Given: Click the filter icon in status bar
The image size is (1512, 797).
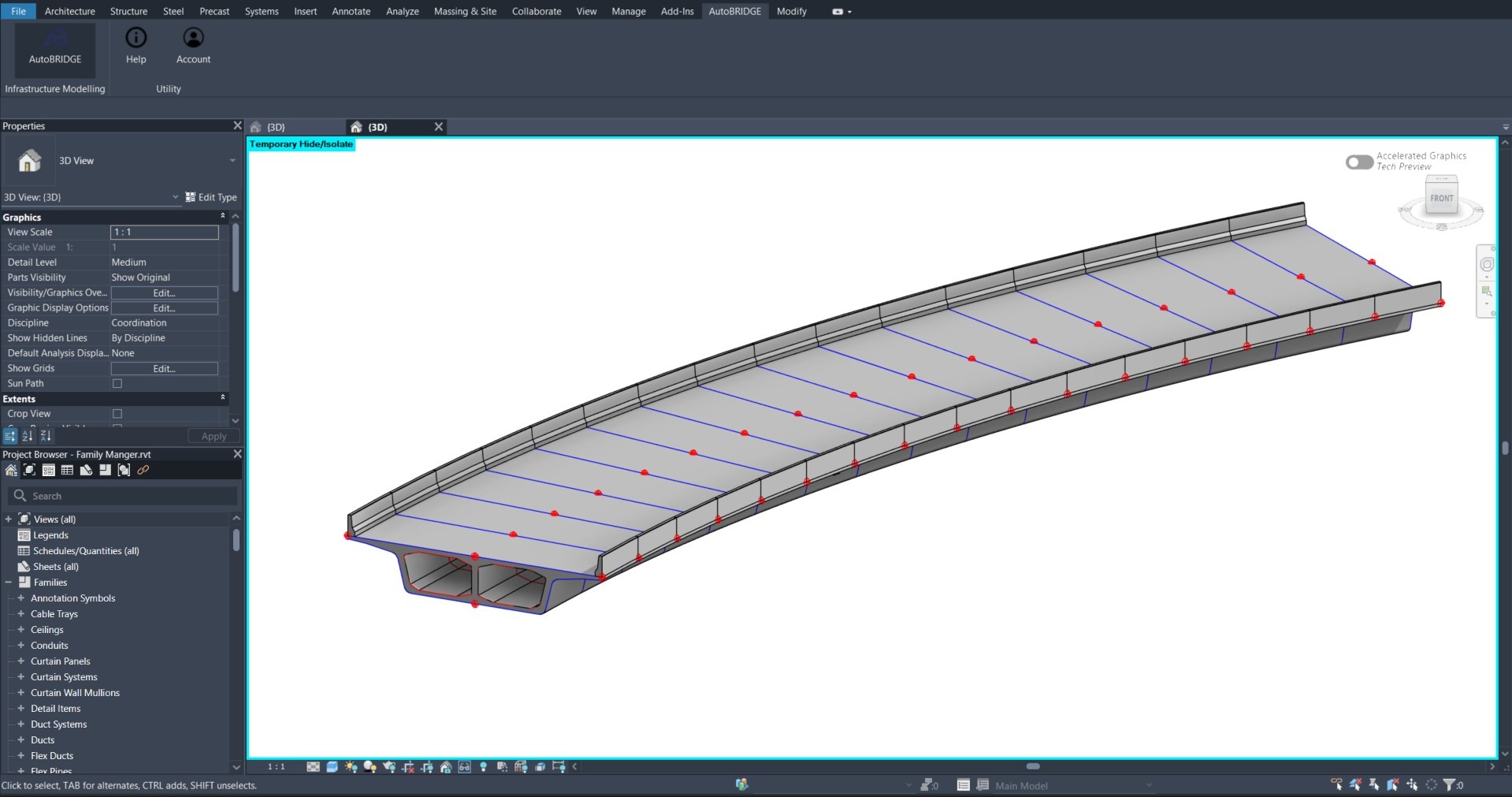Looking at the screenshot, I should (x=1449, y=785).
